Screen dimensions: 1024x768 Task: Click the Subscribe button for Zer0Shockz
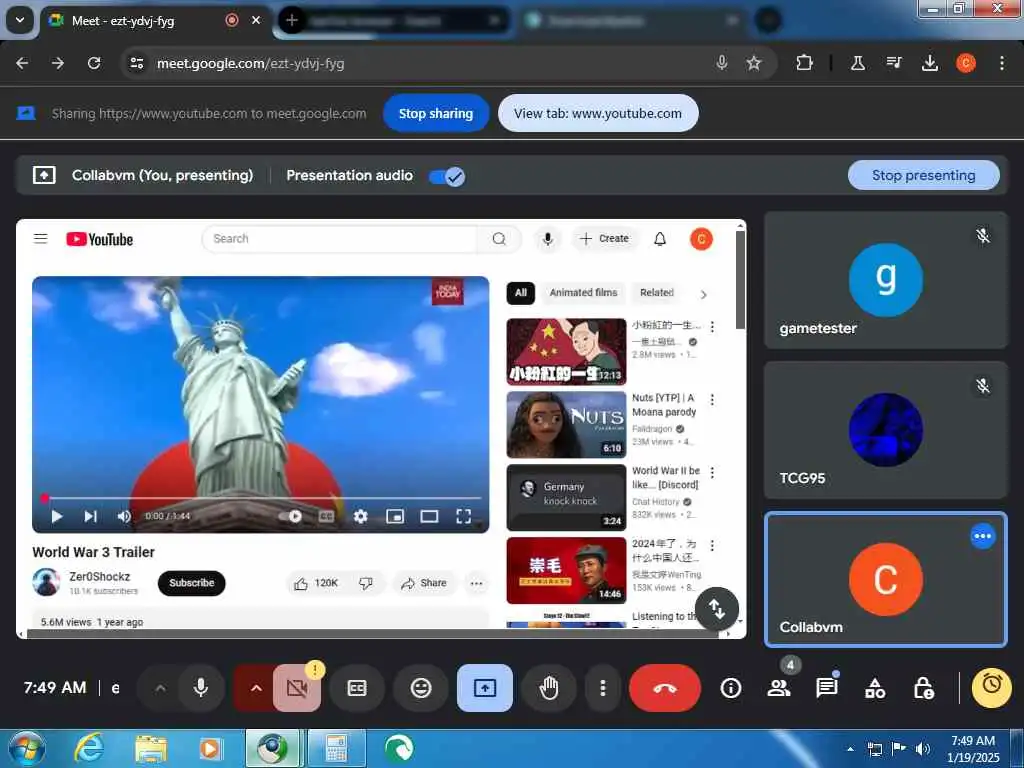[191, 583]
